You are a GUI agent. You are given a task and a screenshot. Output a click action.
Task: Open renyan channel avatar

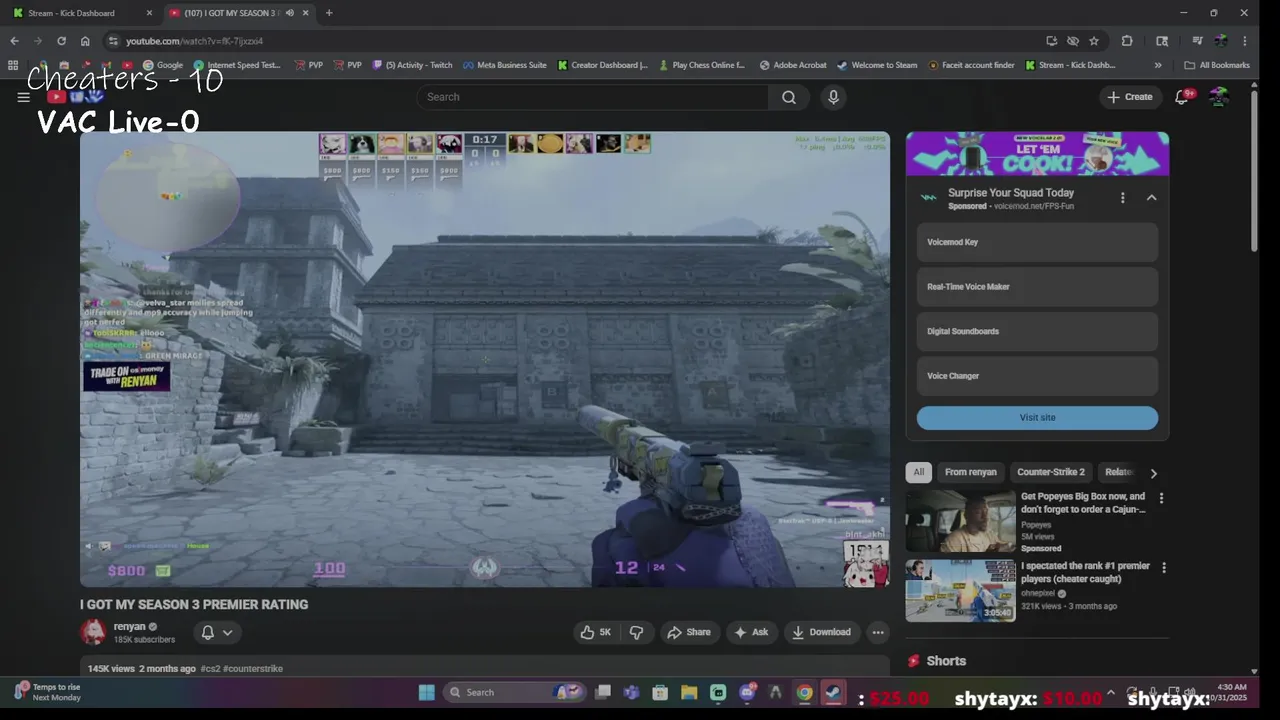tap(93, 632)
